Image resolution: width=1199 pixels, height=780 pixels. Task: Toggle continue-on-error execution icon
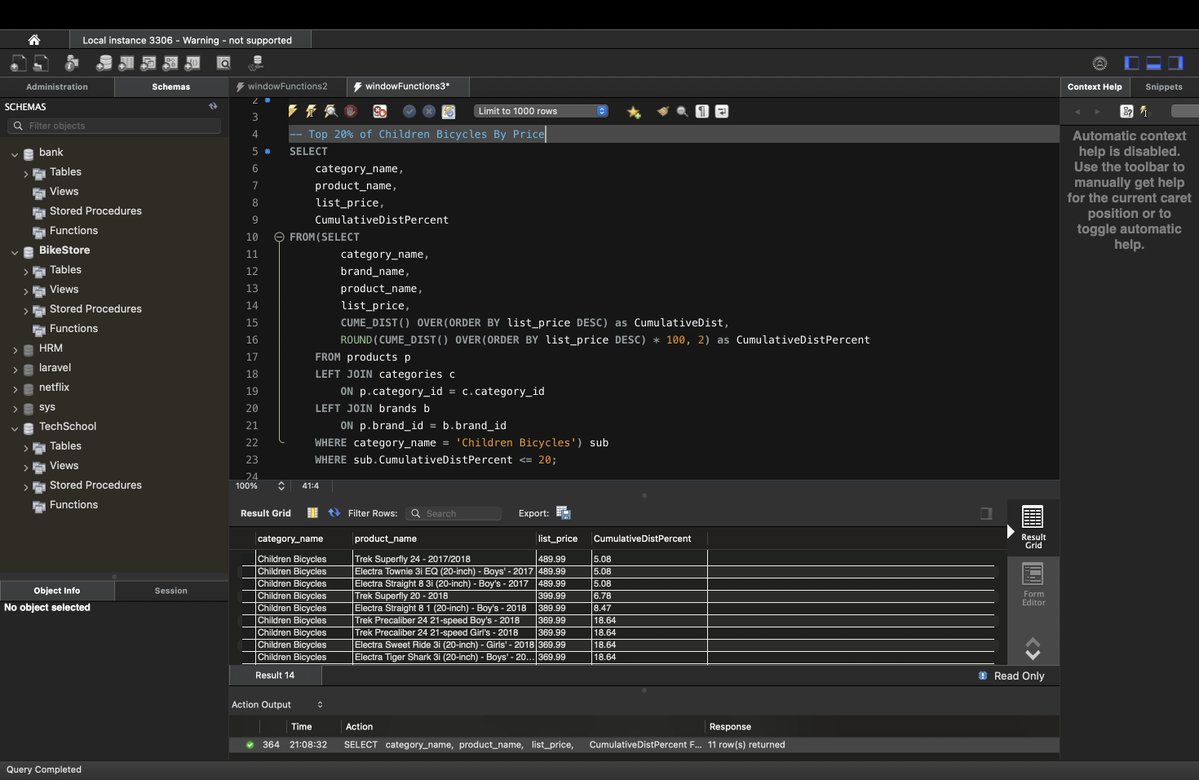(379, 111)
